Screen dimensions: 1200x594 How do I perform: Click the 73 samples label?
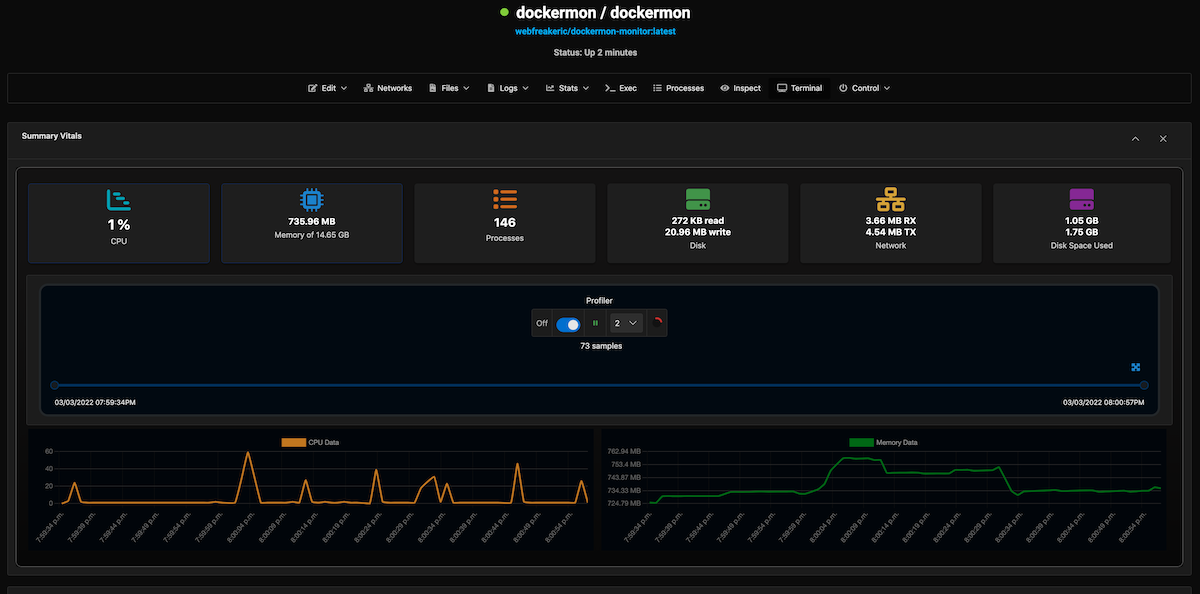pyautogui.click(x=600, y=346)
